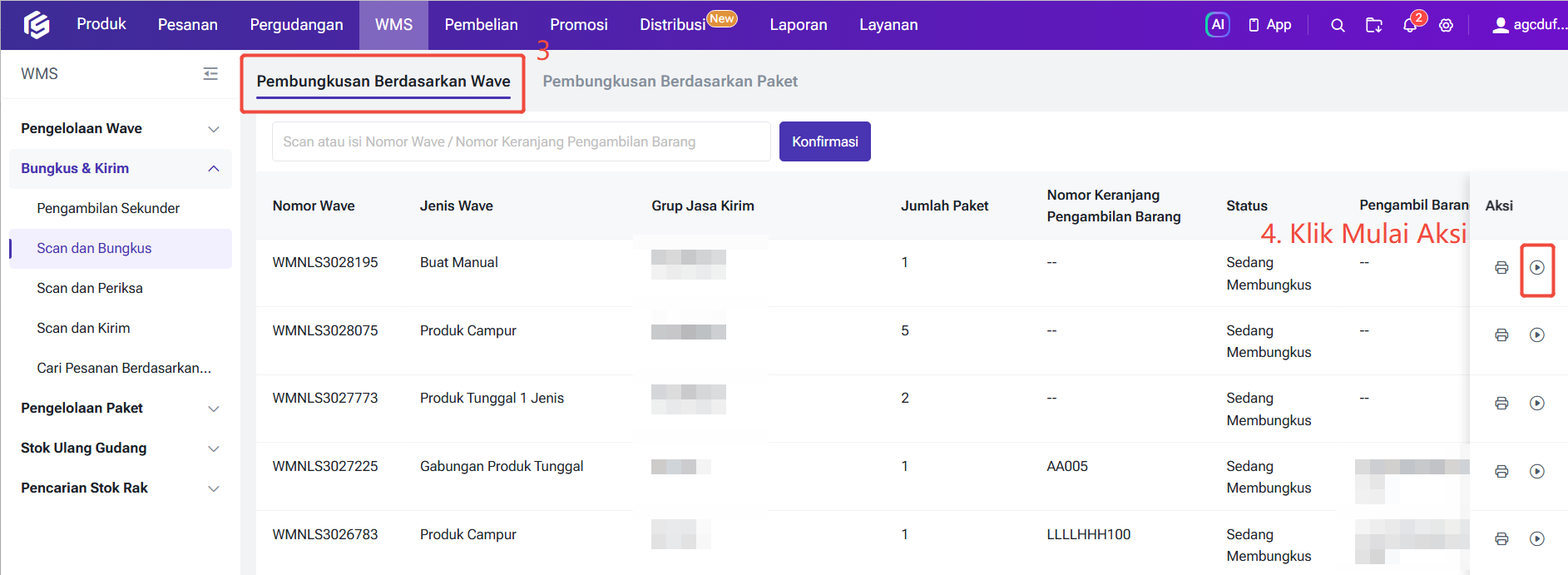Start action for wave WMNLS3028195
The image size is (1568, 575).
(1537, 268)
